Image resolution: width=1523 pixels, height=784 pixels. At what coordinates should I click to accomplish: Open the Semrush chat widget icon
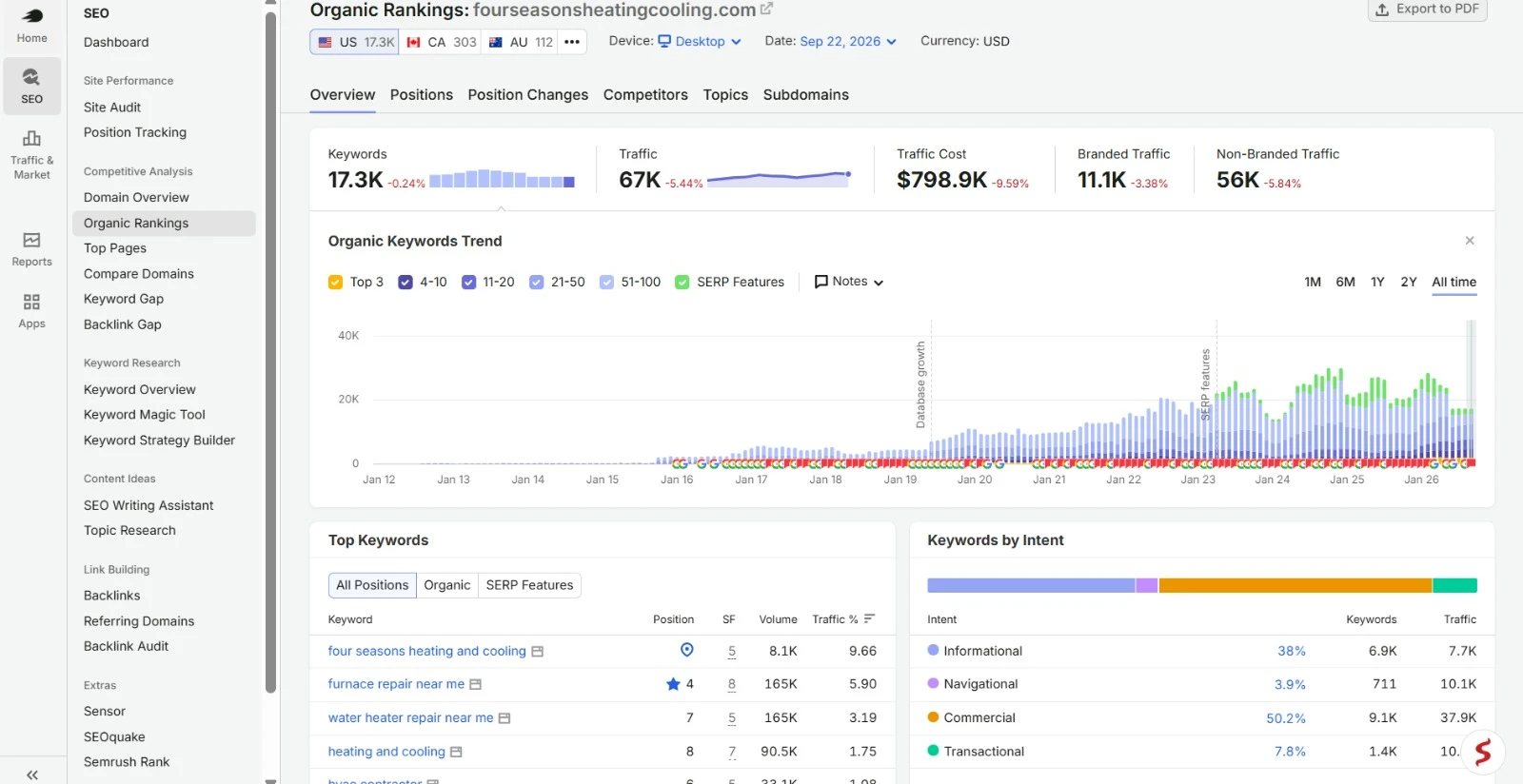pyautogui.click(x=1483, y=753)
